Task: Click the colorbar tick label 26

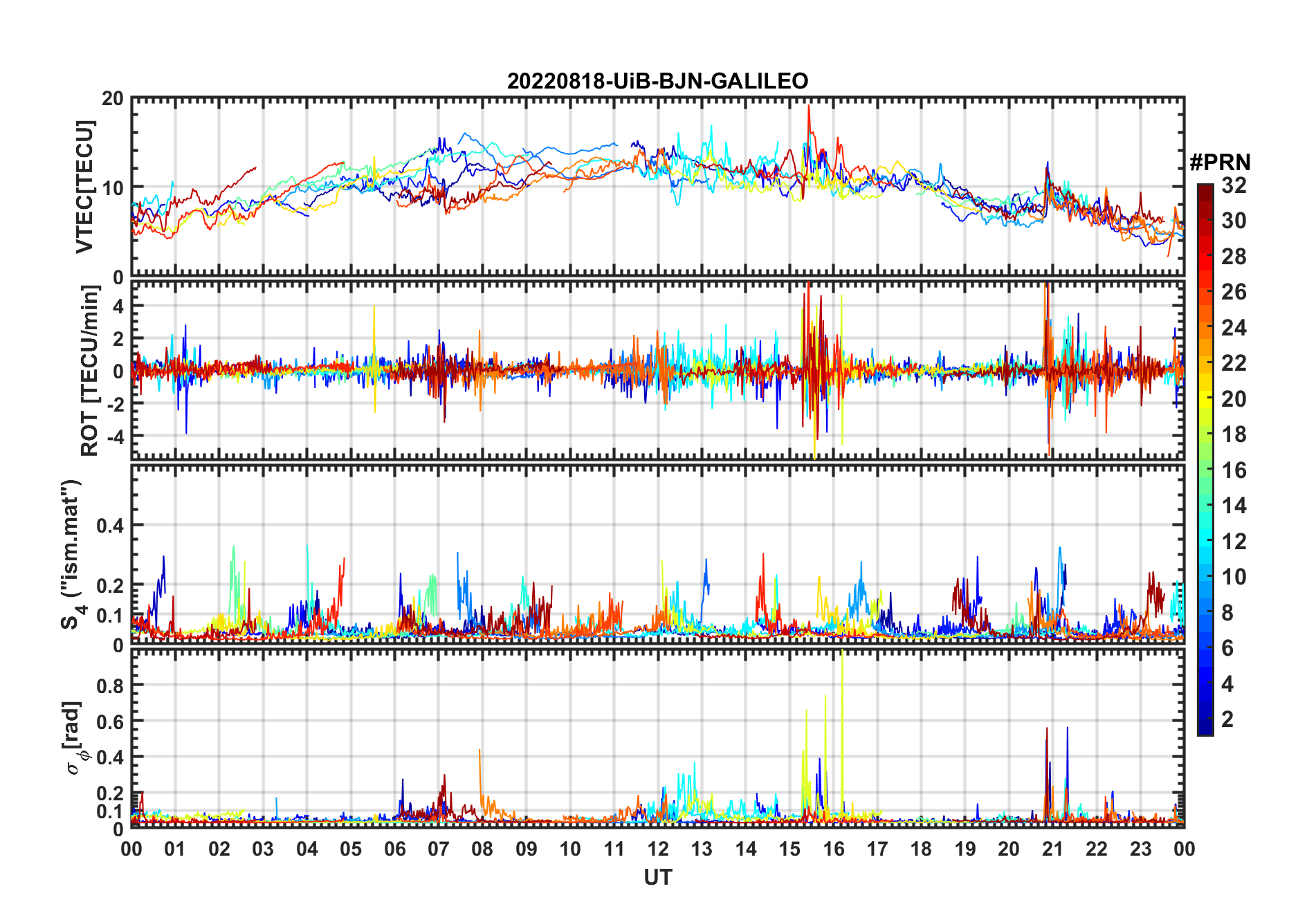Action: pos(1234,292)
